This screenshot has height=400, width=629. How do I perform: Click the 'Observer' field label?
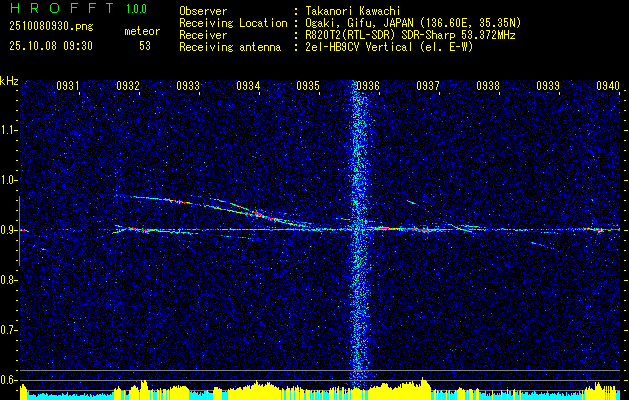(x=203, y=11)
